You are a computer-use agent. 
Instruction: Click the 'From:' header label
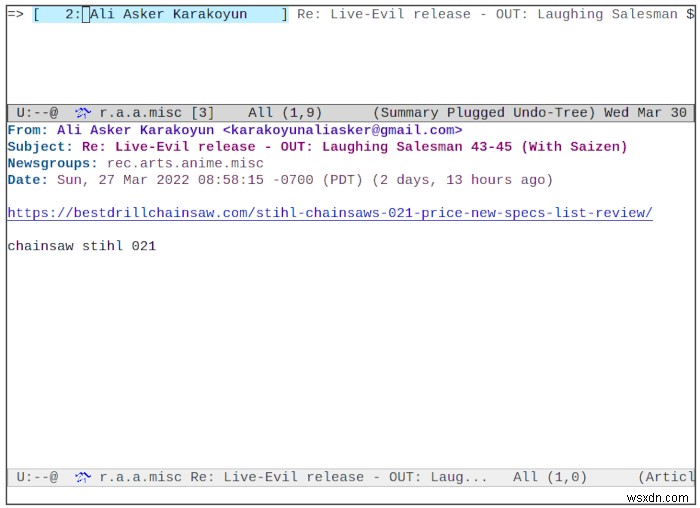point(27,130)
